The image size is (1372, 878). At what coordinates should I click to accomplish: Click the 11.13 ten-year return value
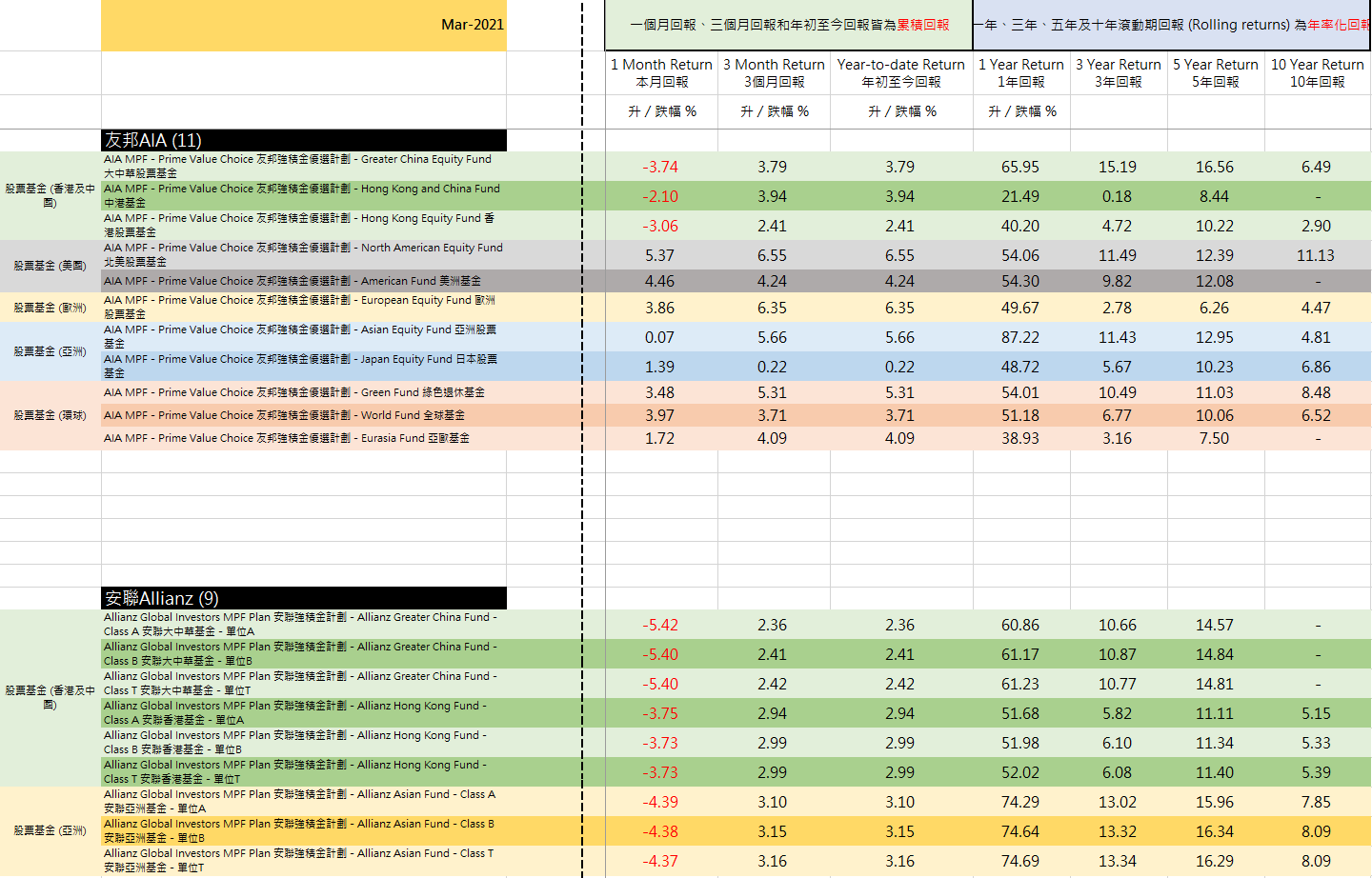pos(1316,255)
